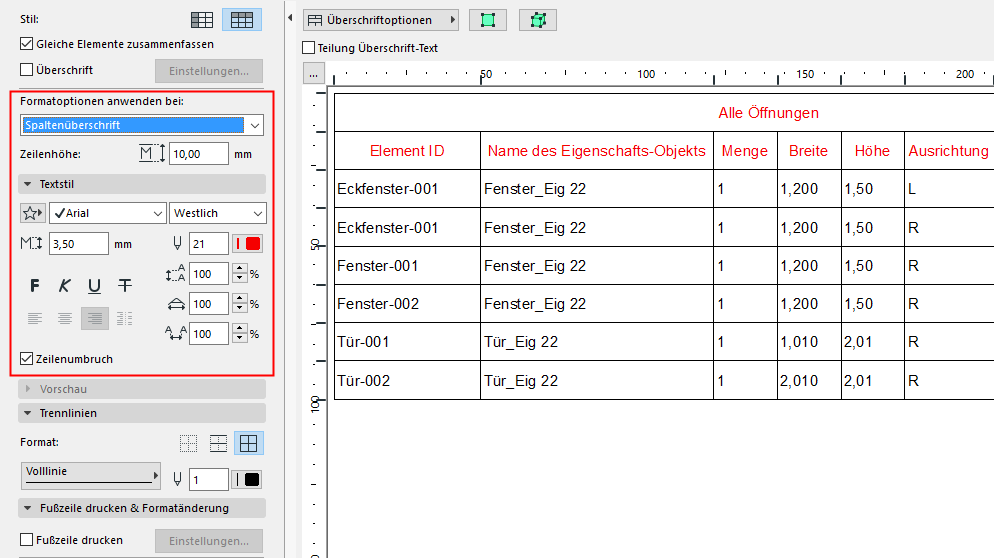Select justified text alignment
Viewport: 994px width, 558px height.
[x=125, y=318]
